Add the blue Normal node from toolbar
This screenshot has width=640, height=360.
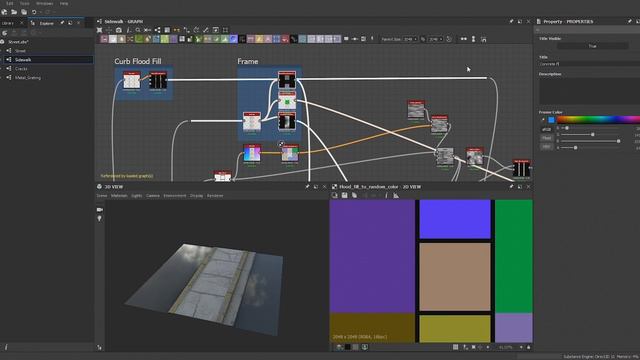[x=233, y=39]
